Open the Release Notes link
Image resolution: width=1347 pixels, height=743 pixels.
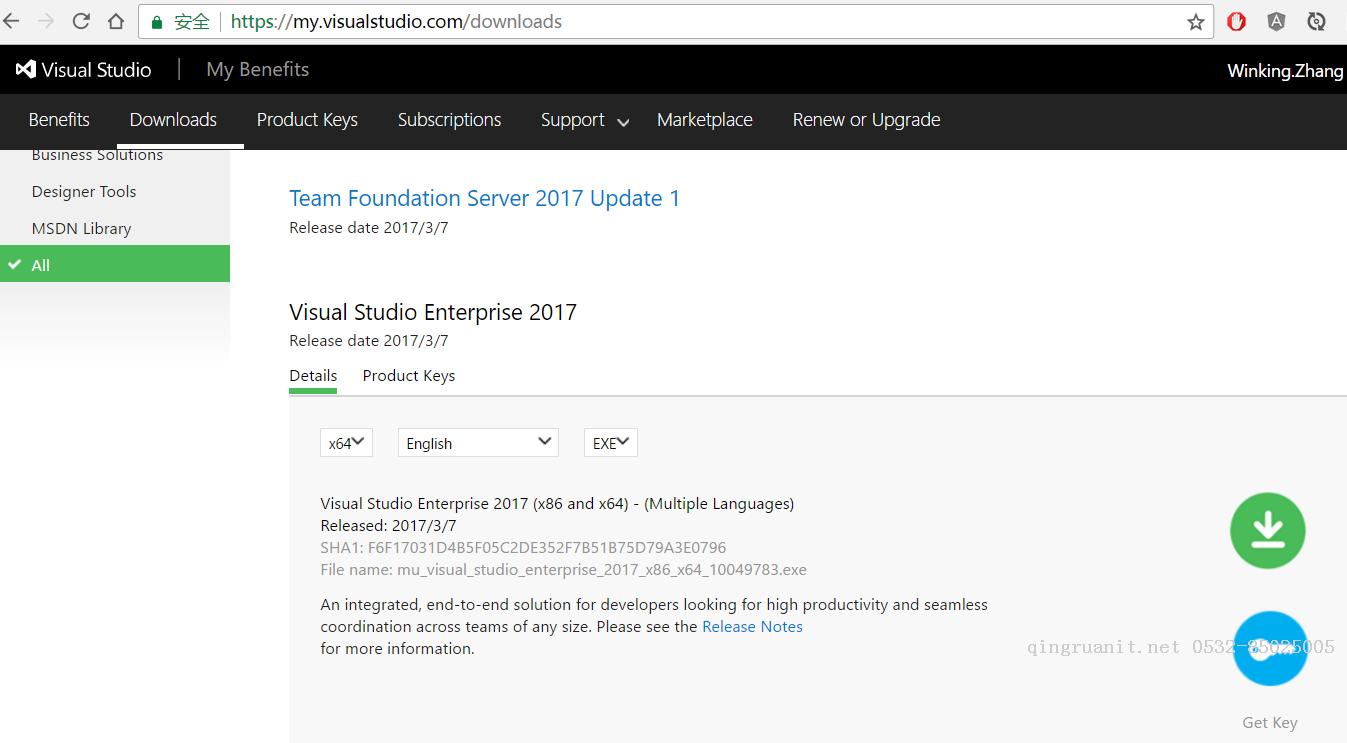752,627
